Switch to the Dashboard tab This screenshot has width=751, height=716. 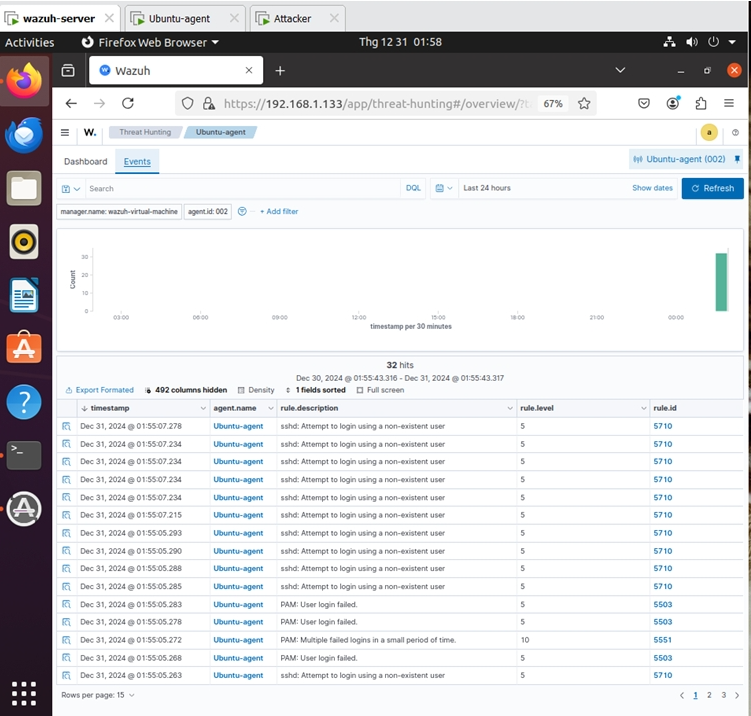click(x=86, y=161)
